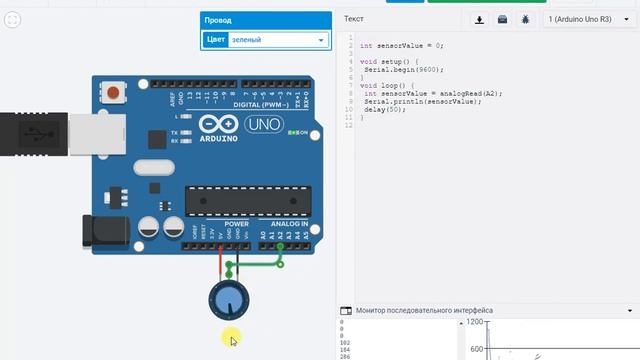This screenshot has width=640, height=360.
Task: Click the zoom-to-fit icon on the canvas
Action: click(x=12, y=20)
